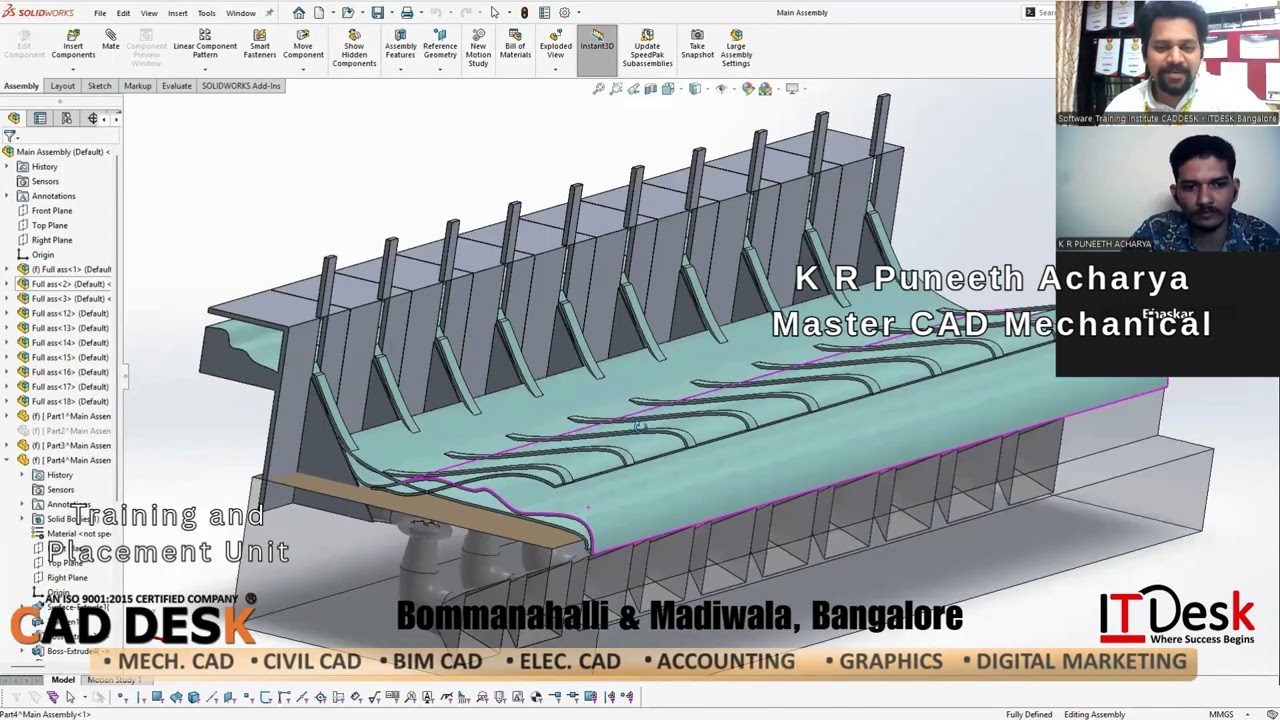Click the Smart Fasteners tool

260,43
